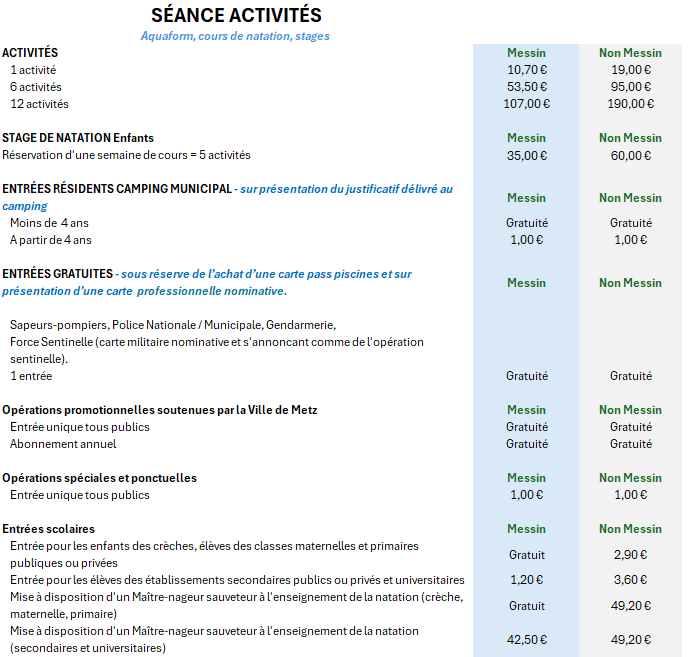Click the 95,00 € price cell
The width and height of the screenshot is (696, 657).
[x=631, y=87]
